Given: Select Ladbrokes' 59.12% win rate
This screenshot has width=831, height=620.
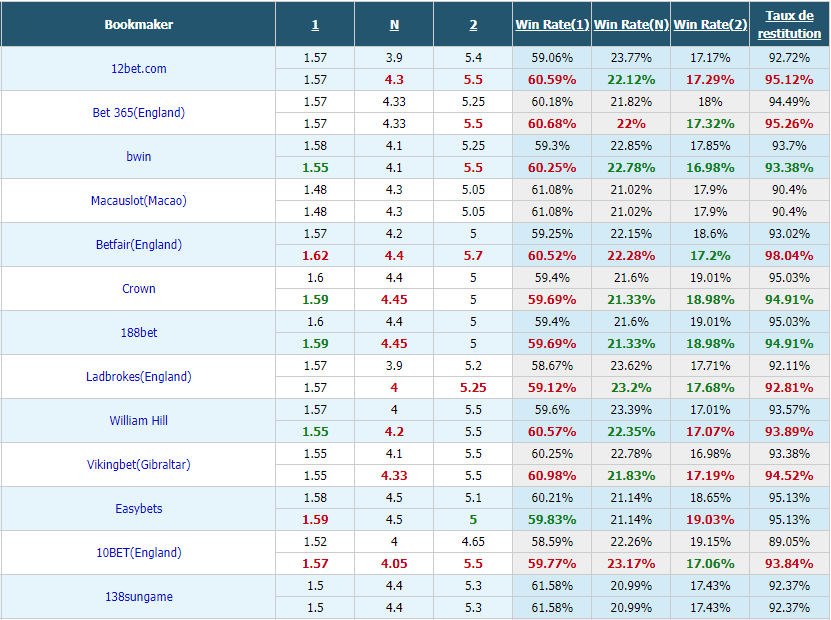Looking at the screenshot, I should click(552, 387).
